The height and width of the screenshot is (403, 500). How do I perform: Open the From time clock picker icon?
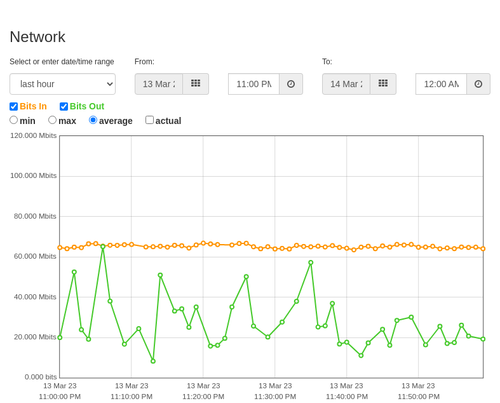coord(291,84)
